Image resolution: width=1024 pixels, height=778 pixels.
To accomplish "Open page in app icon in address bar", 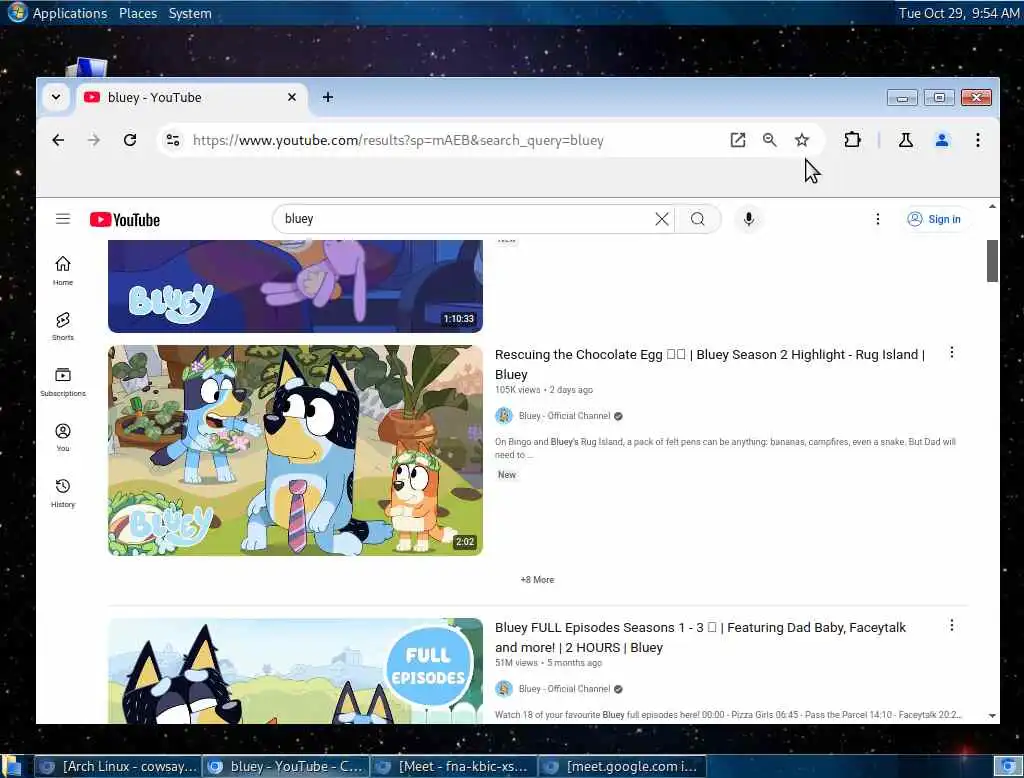I will 738,140.
